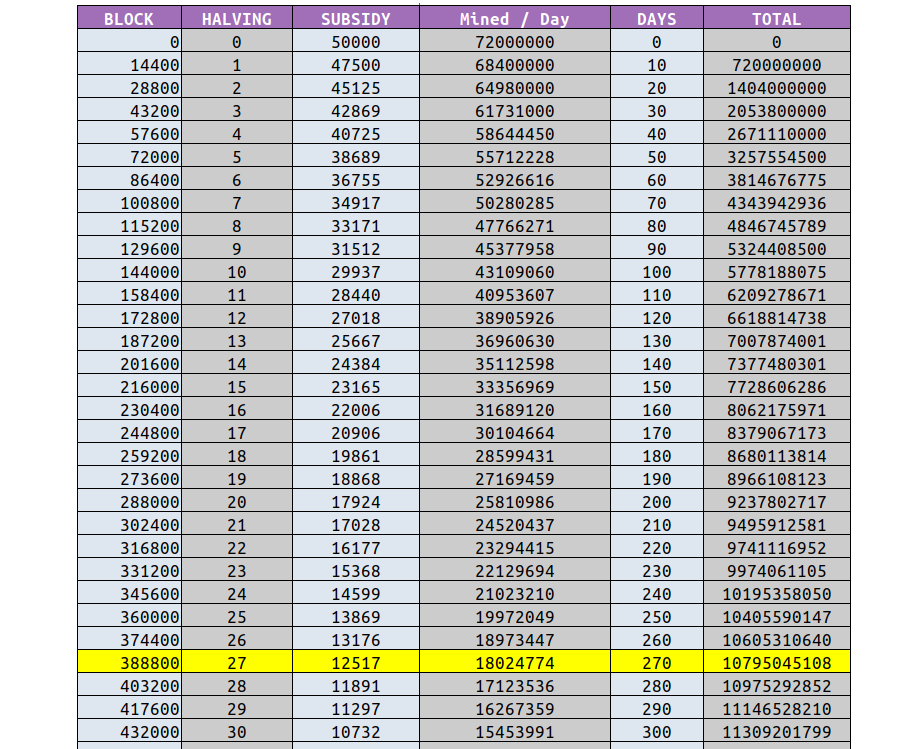This screenshot has height=749, width=908.
Task: Select the highlighted yellow row for halving 27
Action: point(450,663)
